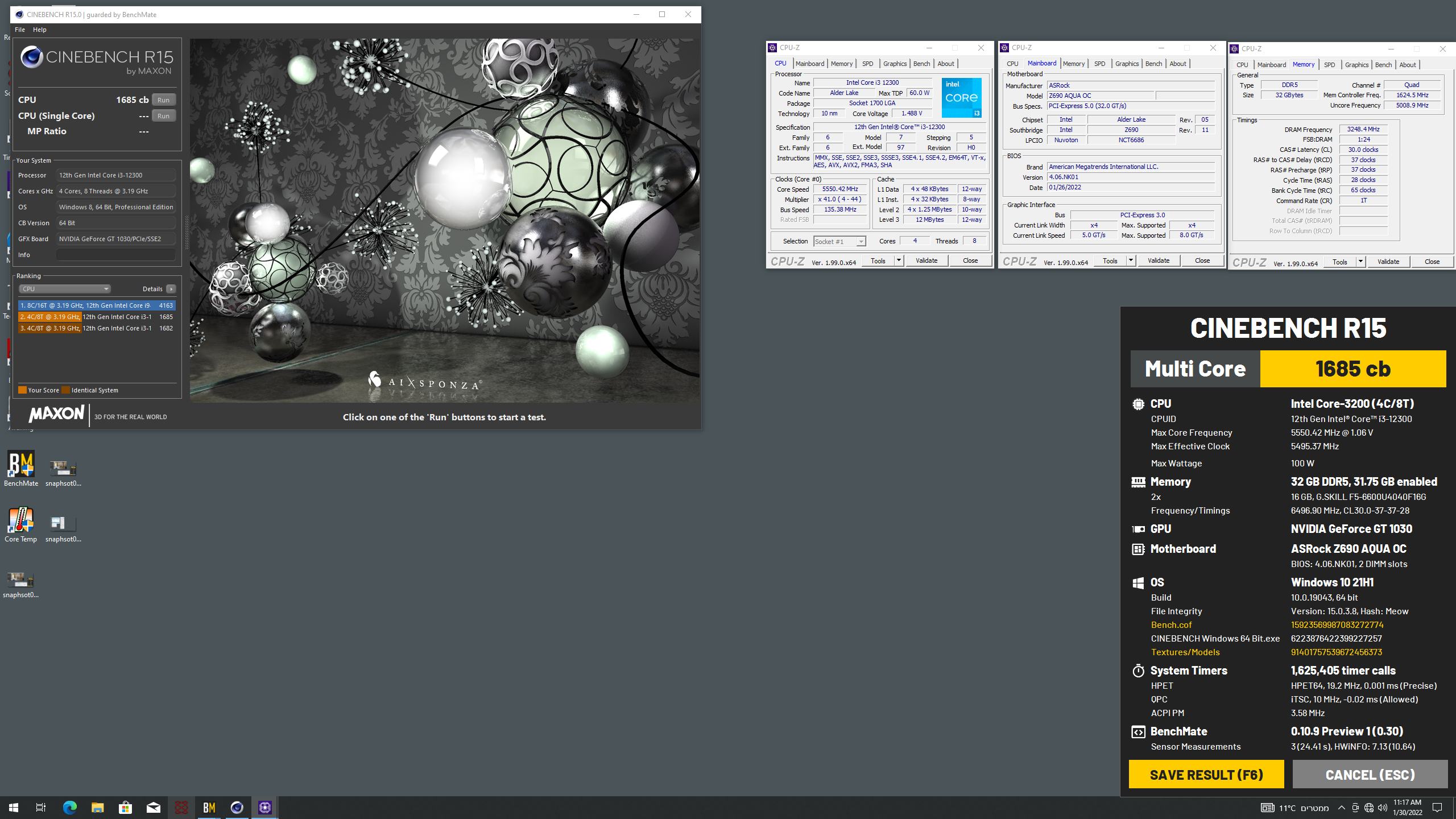
Task: Open BenchMate desktop shortcut
Action: [x=21, y=469]
